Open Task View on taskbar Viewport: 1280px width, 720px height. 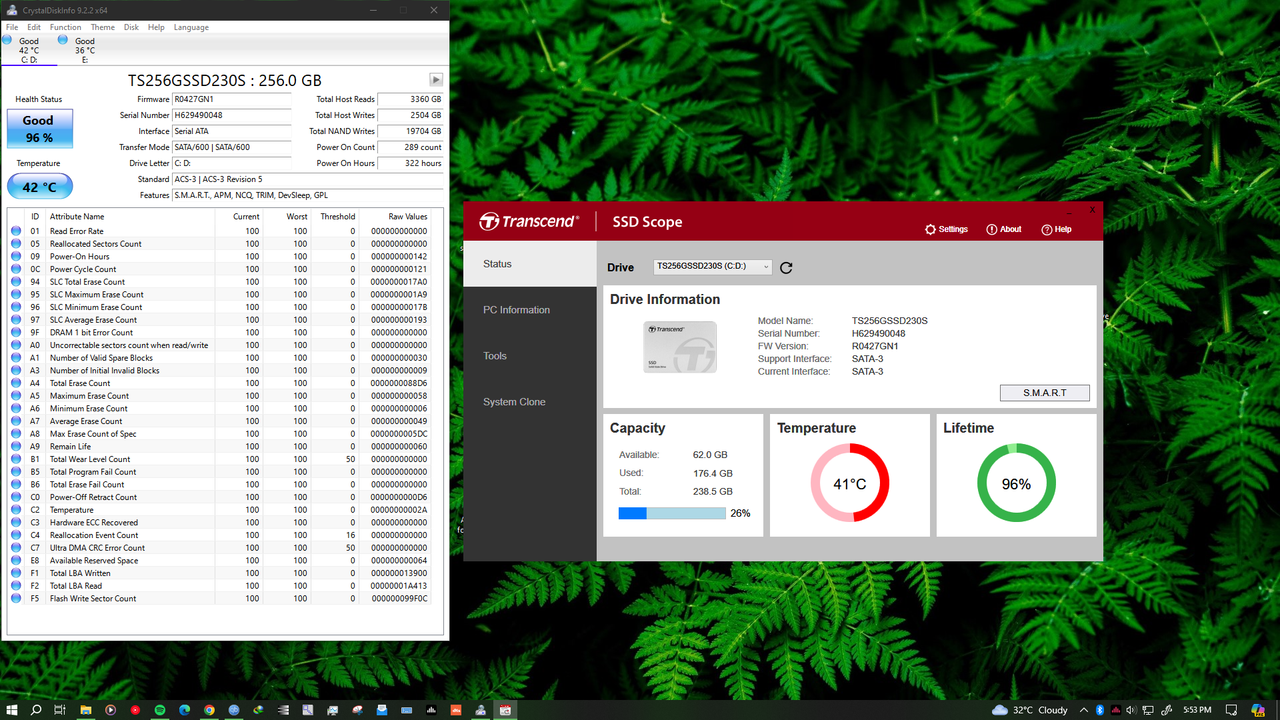pyautogui.click(x=60, y=710)
